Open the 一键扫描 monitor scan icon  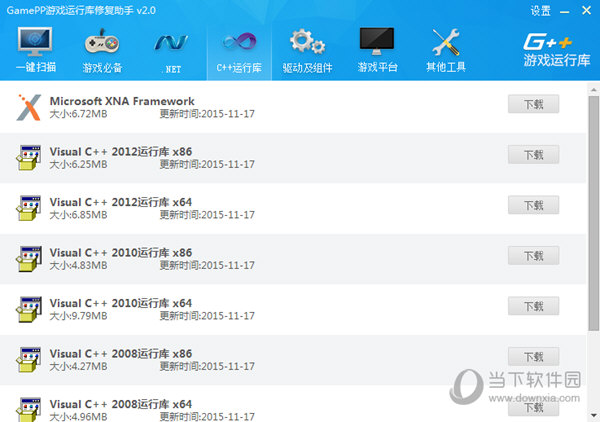click(35, 42)
